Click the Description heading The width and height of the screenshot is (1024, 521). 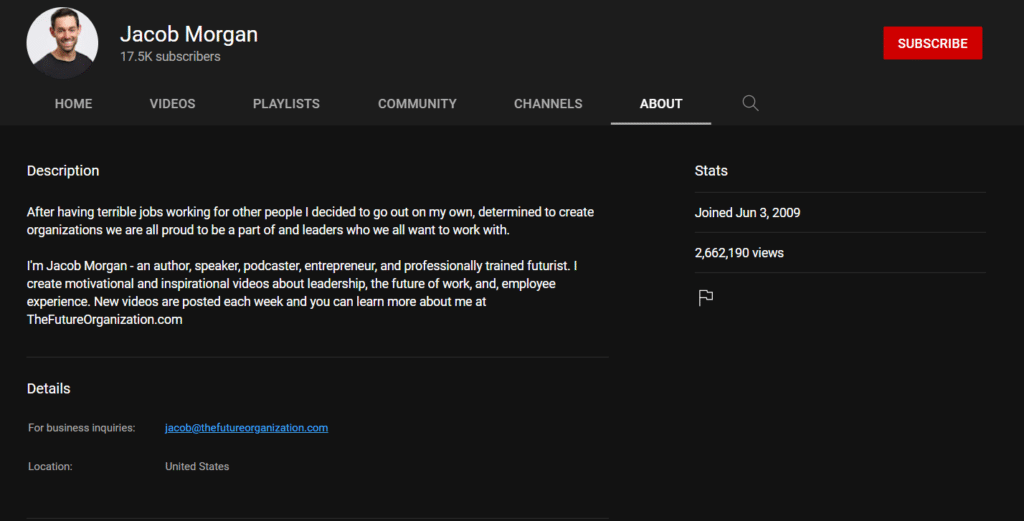(x=63, y=171)
